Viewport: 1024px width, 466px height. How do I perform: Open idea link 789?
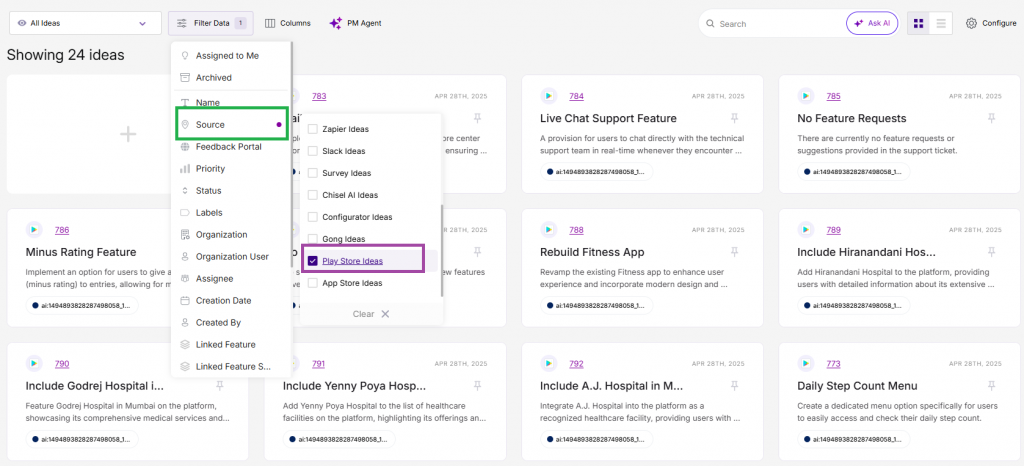click(833, 230)
